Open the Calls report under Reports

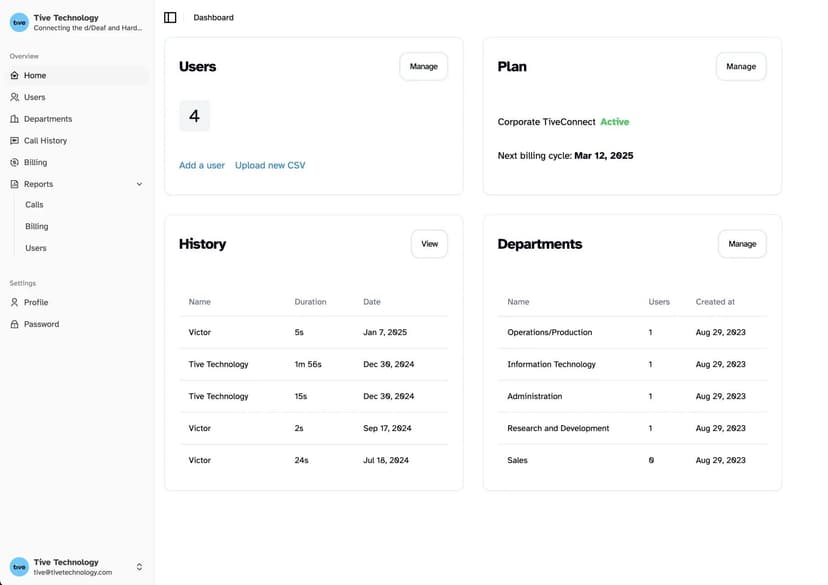pos(35,204)
